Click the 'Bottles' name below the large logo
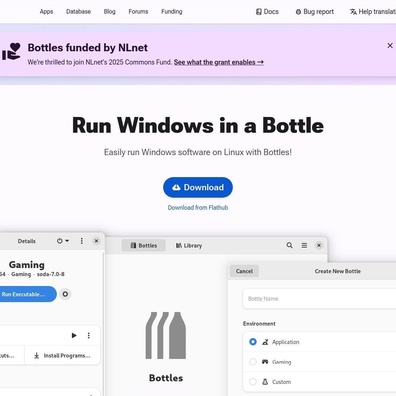Image resolution: width=396 pixels, height=396 pixels. tap(166, 378)
